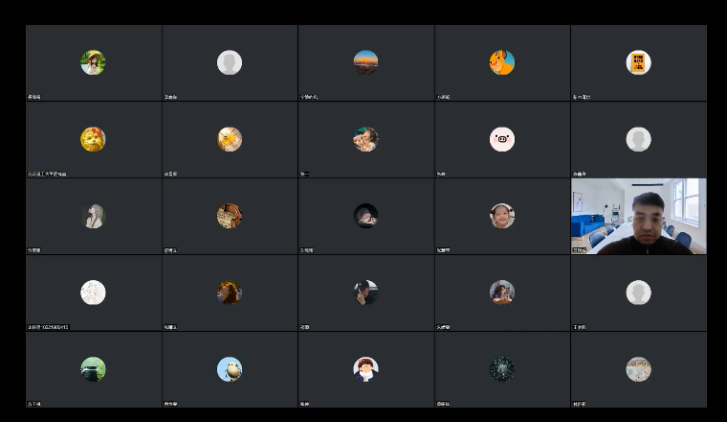Click the golden lion face avatar
727x422 pixels.
click(x=93, y=139)
